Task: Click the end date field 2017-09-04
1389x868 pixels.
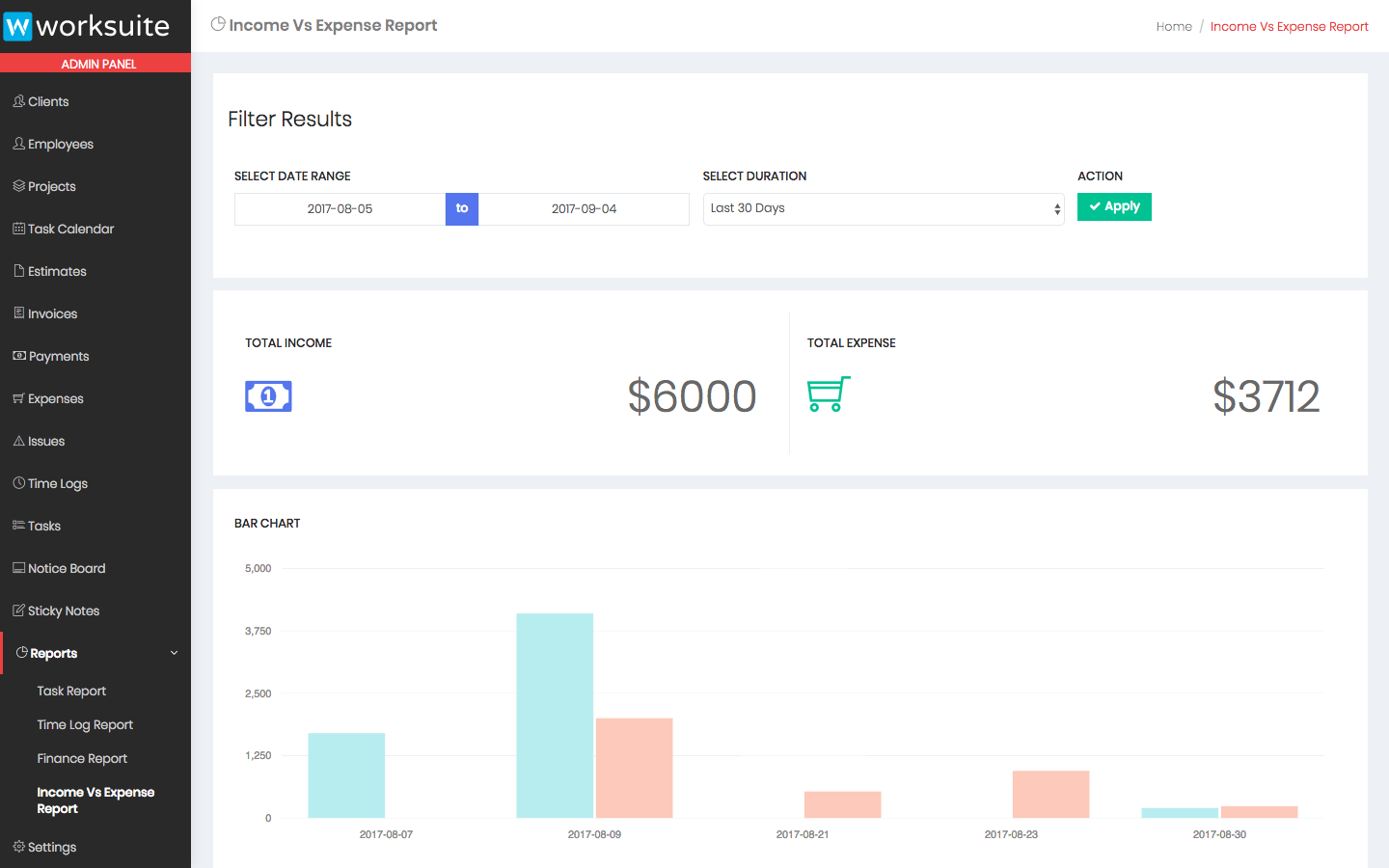Action: coord(584,209)
